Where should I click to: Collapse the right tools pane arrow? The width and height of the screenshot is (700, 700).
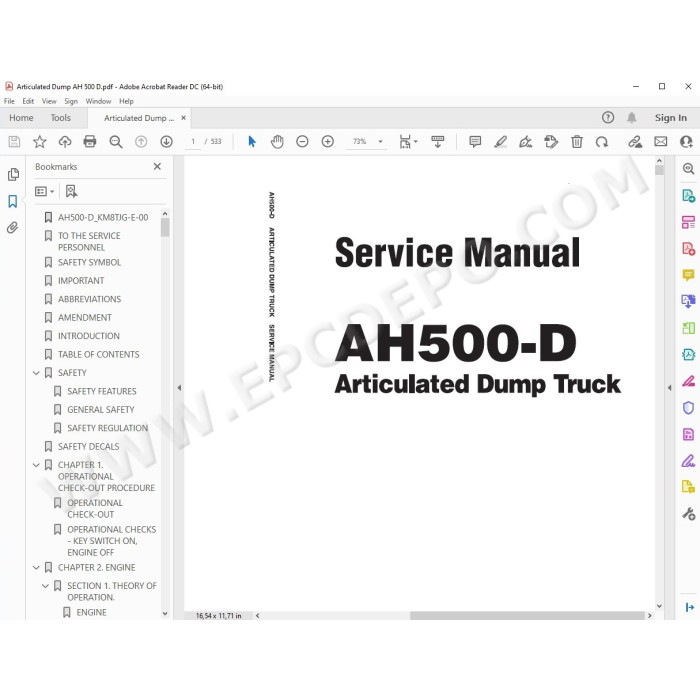coord(669,388)
